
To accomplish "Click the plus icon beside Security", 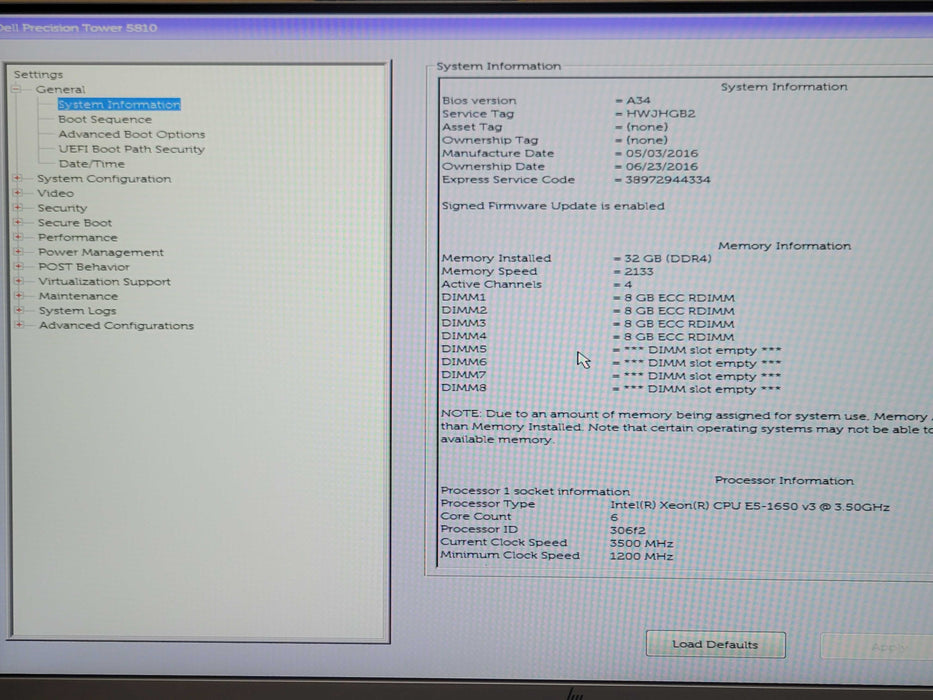I will coord(17,208).
